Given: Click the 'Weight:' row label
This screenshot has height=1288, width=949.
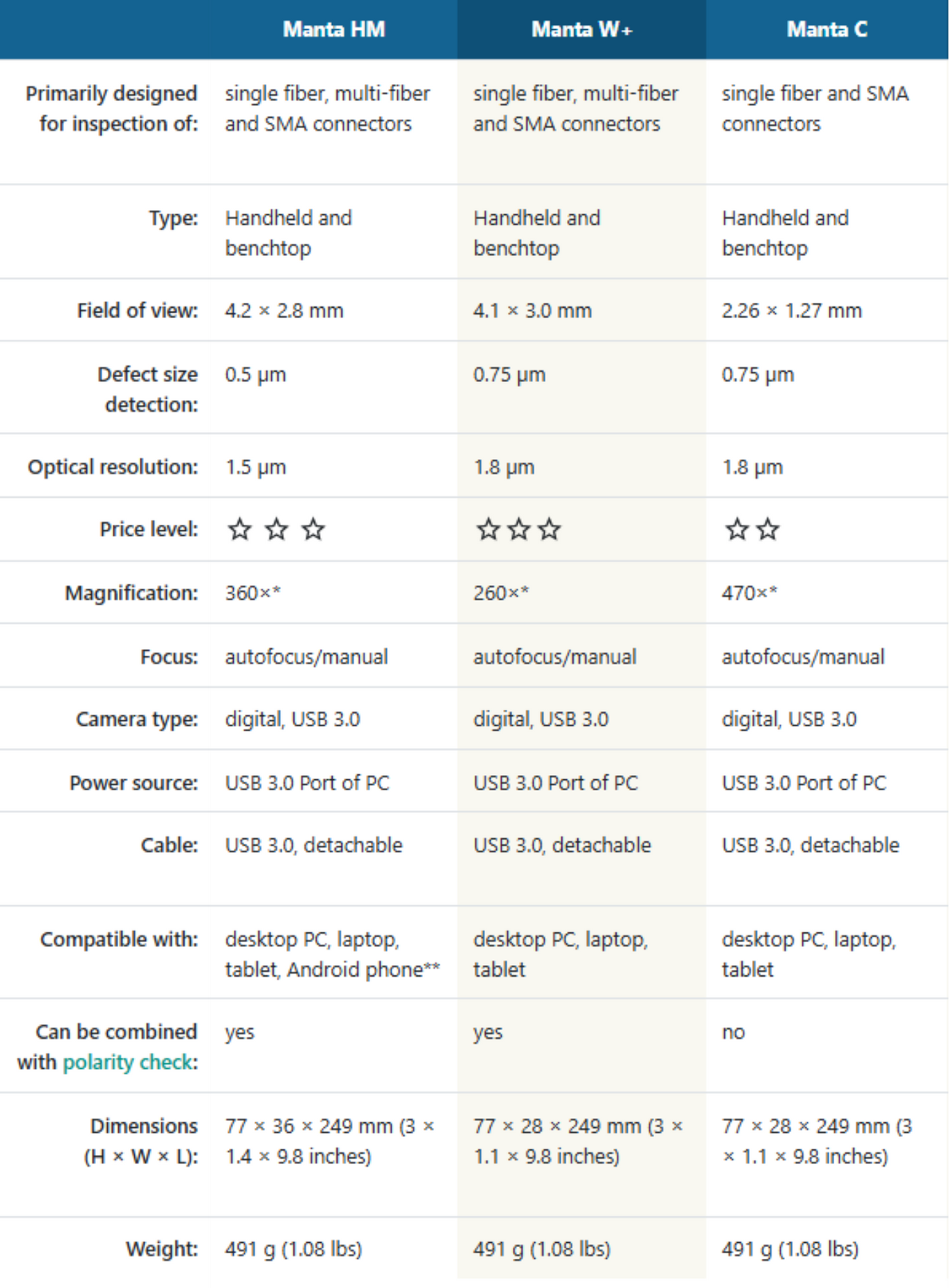Looking at the screenshot, I should (162, 1249).
